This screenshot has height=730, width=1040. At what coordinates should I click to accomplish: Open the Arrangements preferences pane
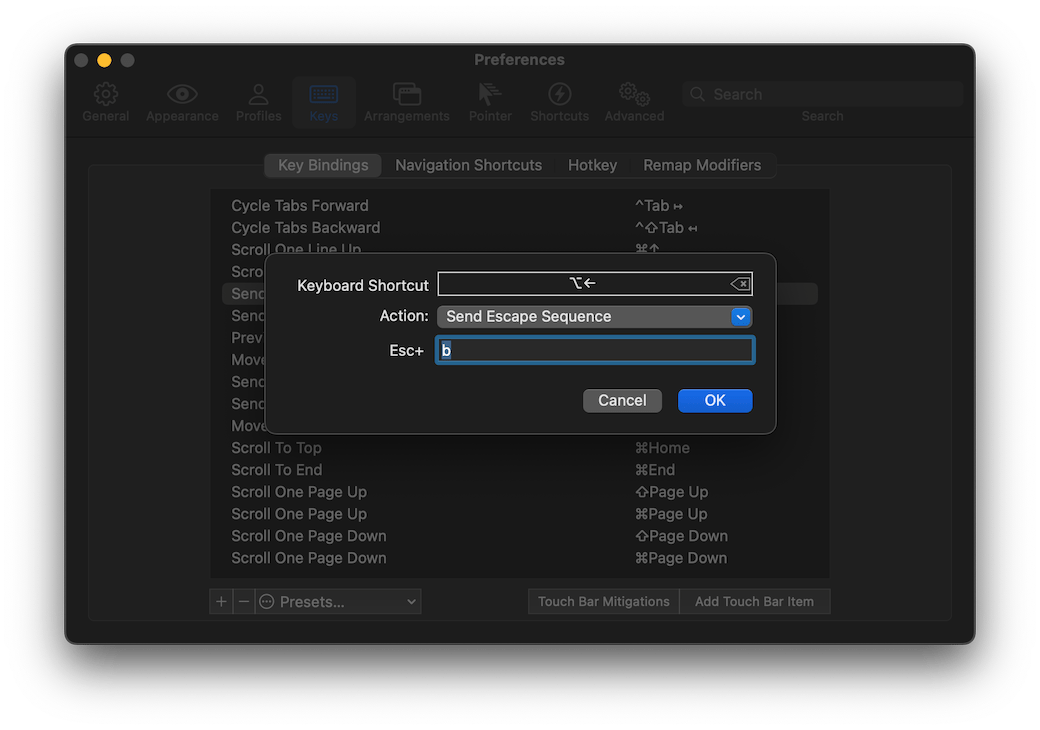[x=407, y=103]
